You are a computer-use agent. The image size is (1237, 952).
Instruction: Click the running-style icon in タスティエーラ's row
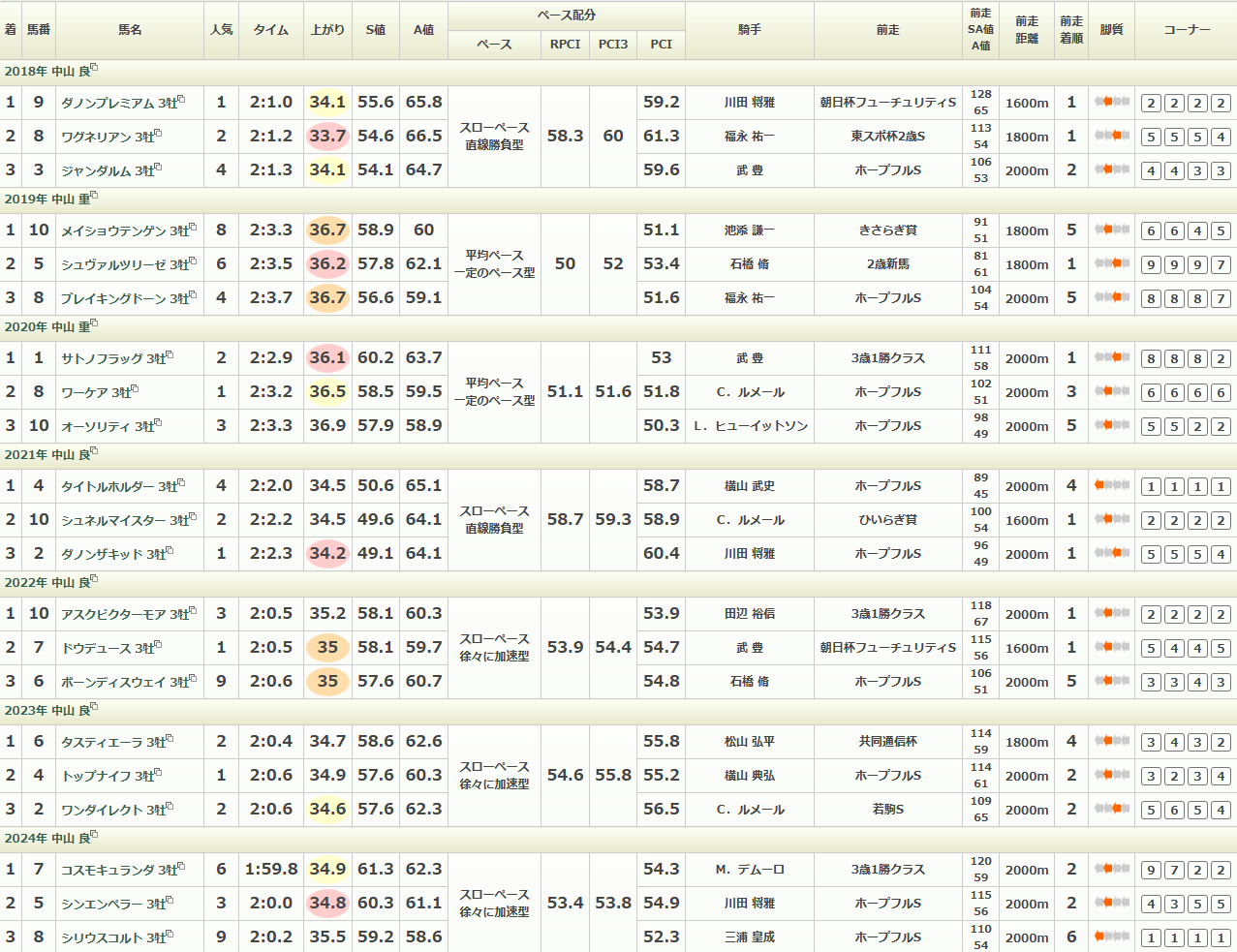(x=1112, y=742)
